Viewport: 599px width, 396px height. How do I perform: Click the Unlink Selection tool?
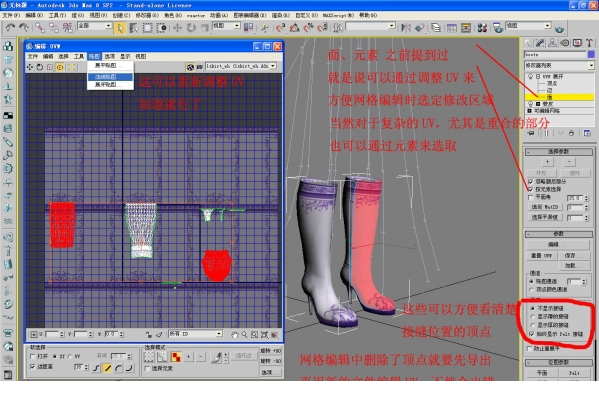coord(54,27)
